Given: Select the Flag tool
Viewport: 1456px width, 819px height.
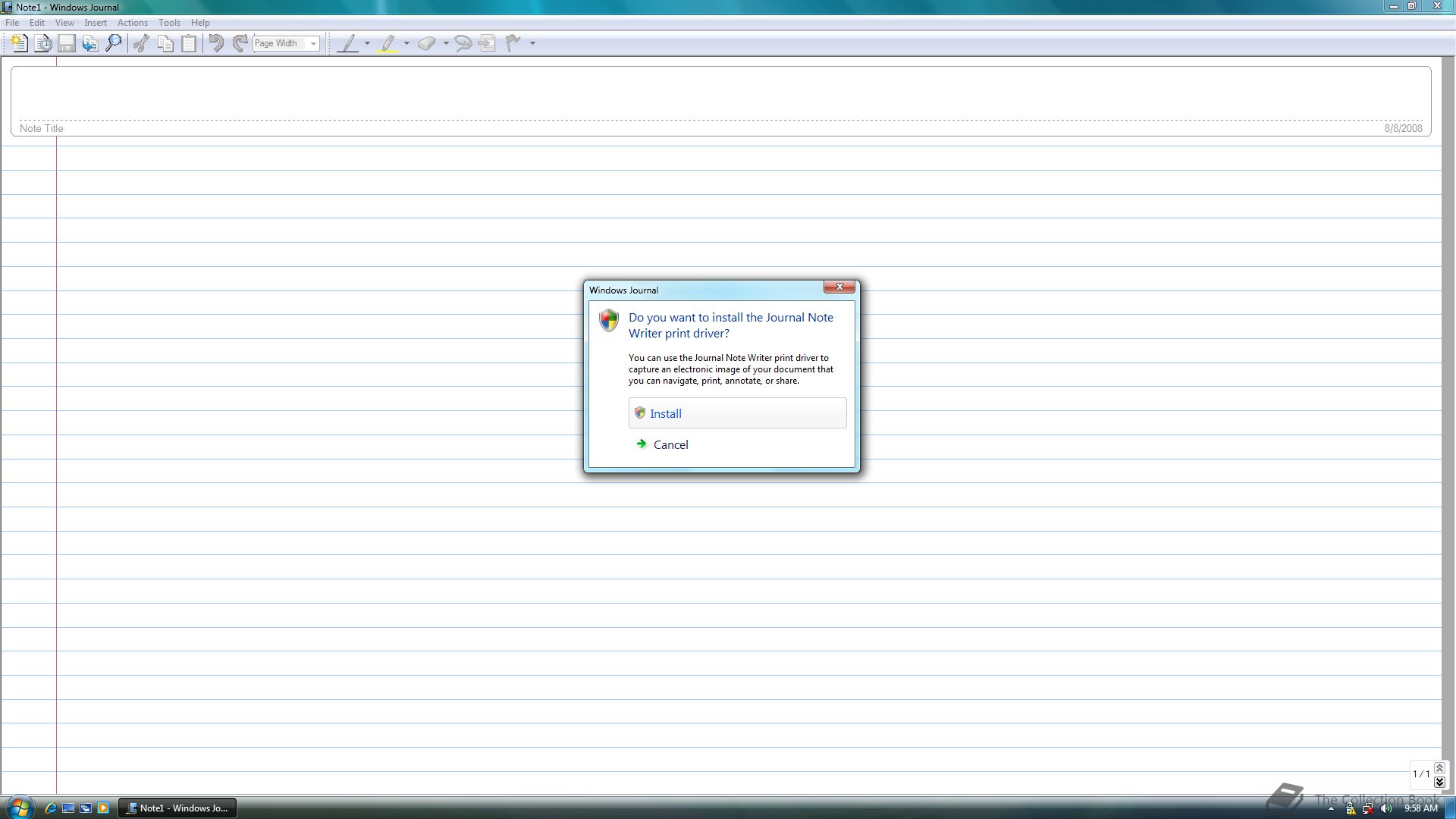Looking at the screenshot, I should click(x=513, y=43).
